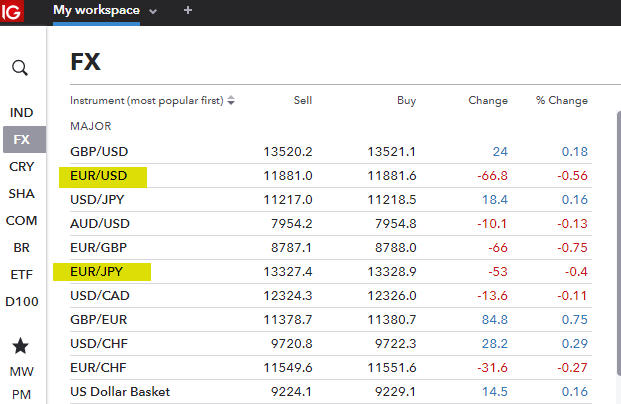This screenshot has height=404, width=621.
Task: Open IND in the sidebar
Action: point(21,112)
